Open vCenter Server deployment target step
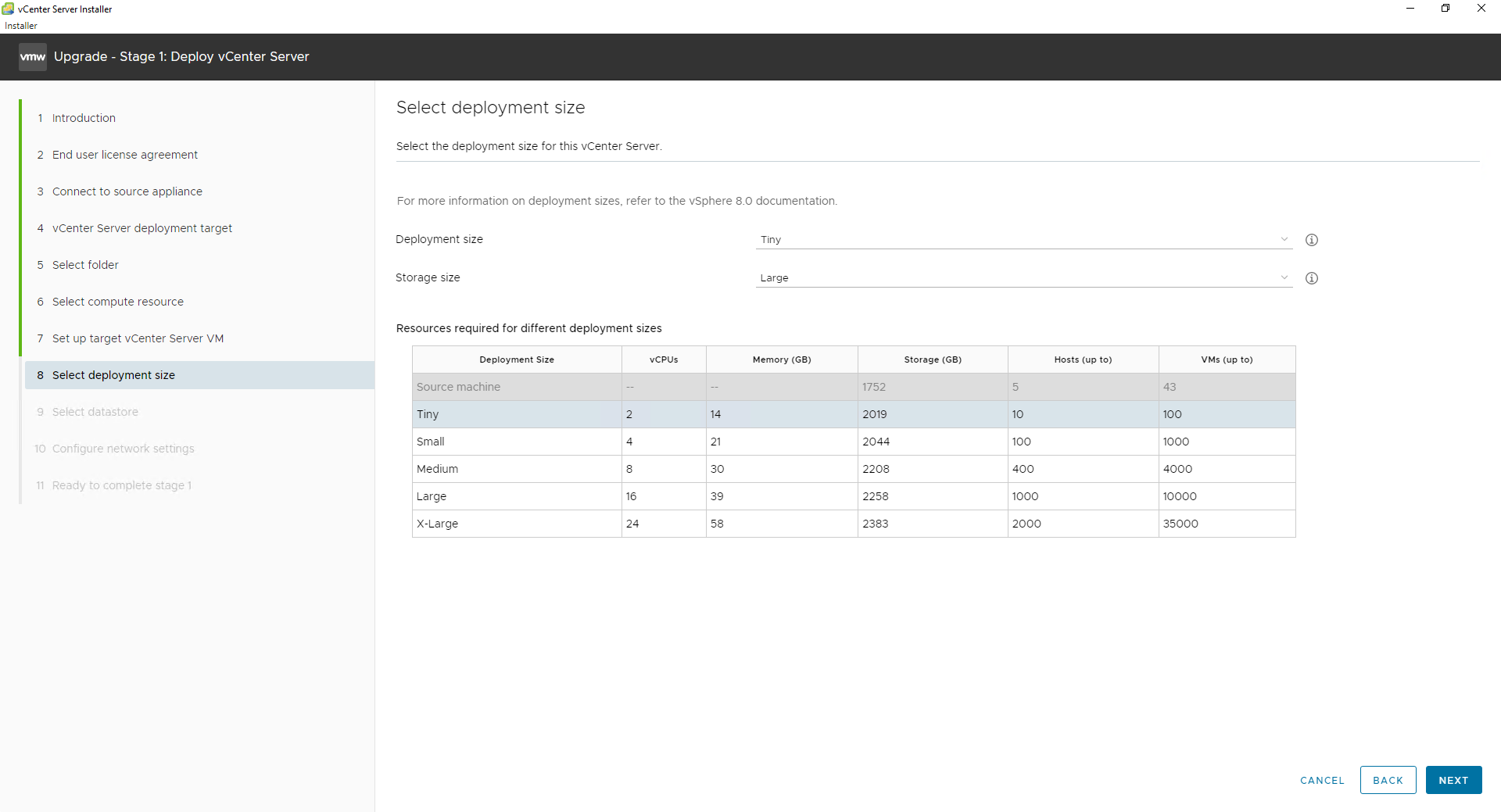 [142, 228]
